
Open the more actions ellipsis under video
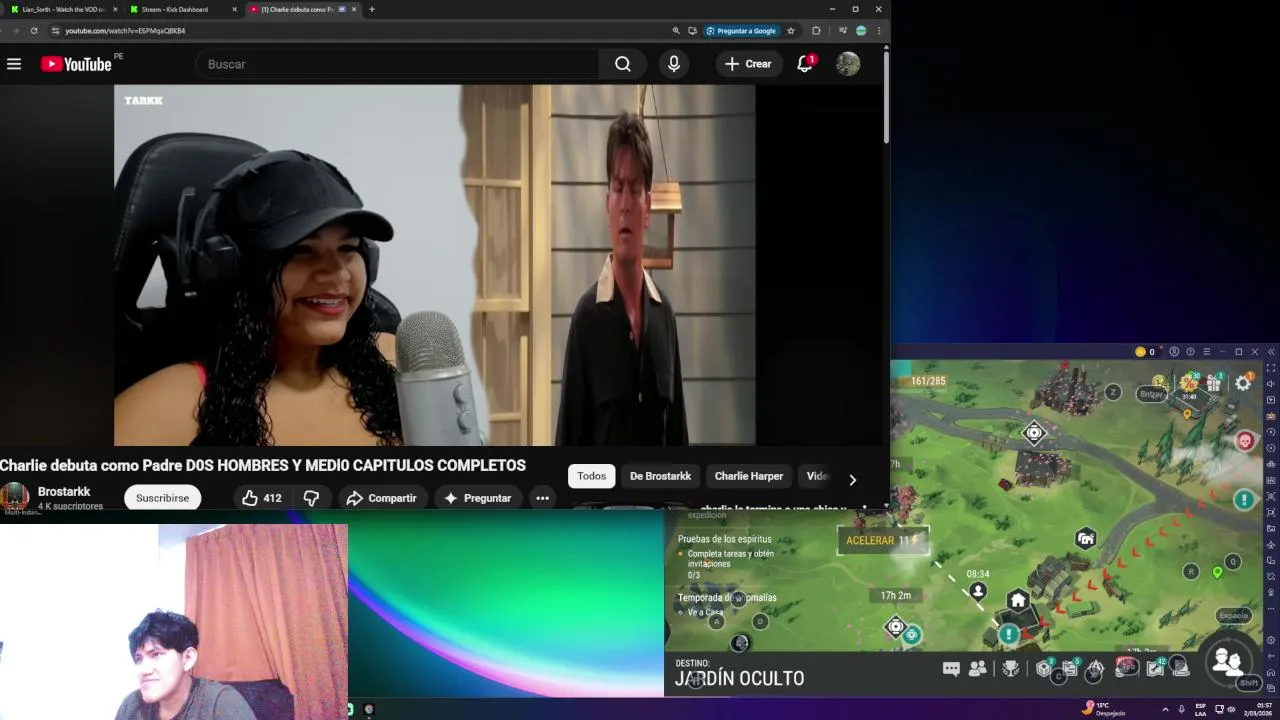542,498
